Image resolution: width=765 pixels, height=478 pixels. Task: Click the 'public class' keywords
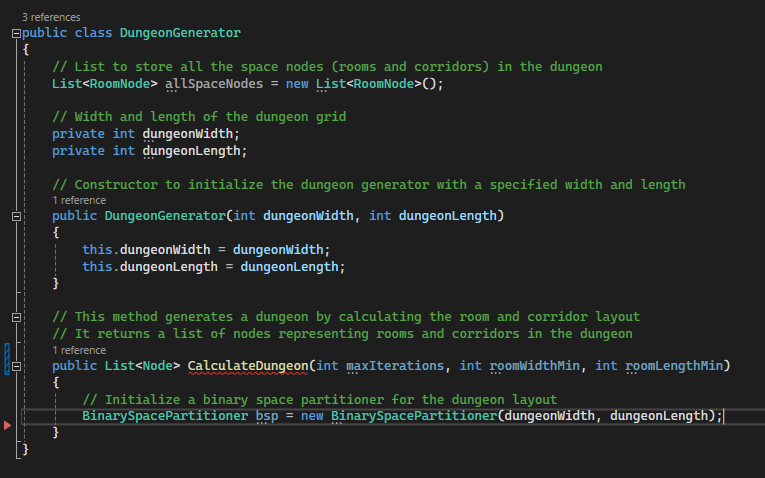point(67,33)
